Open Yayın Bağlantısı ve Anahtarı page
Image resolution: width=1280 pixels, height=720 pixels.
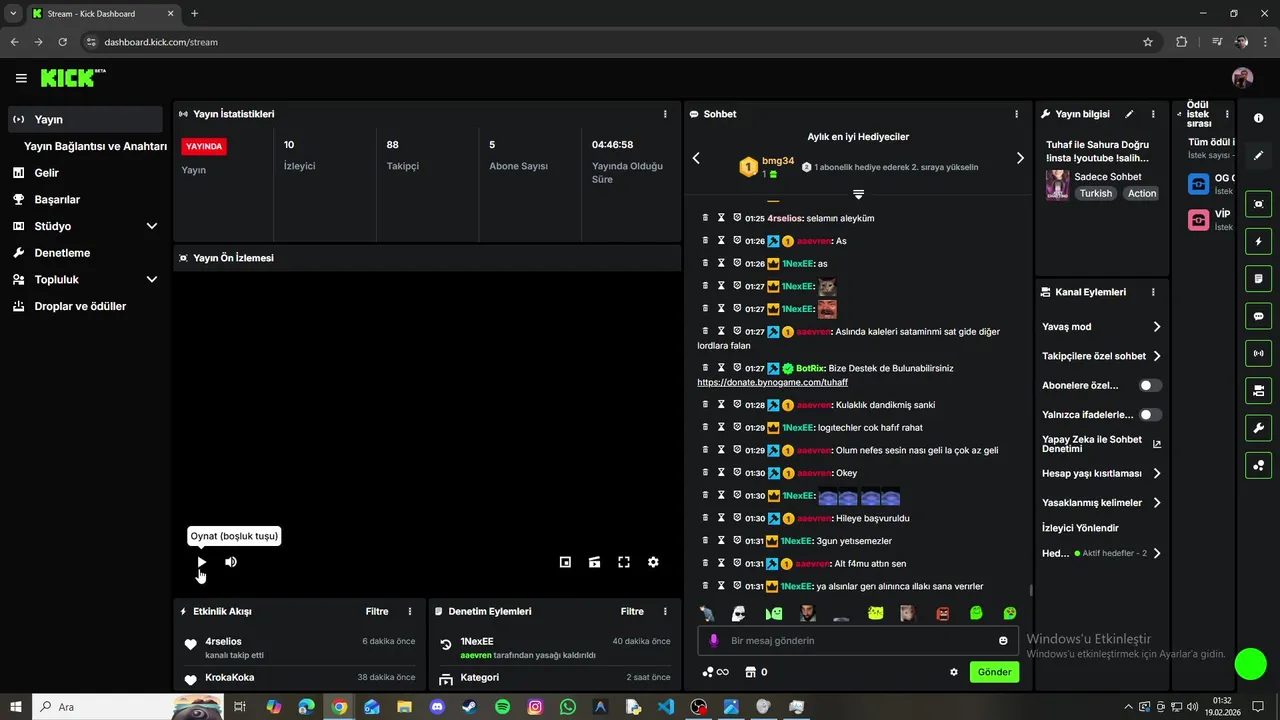tap(95, 146)
